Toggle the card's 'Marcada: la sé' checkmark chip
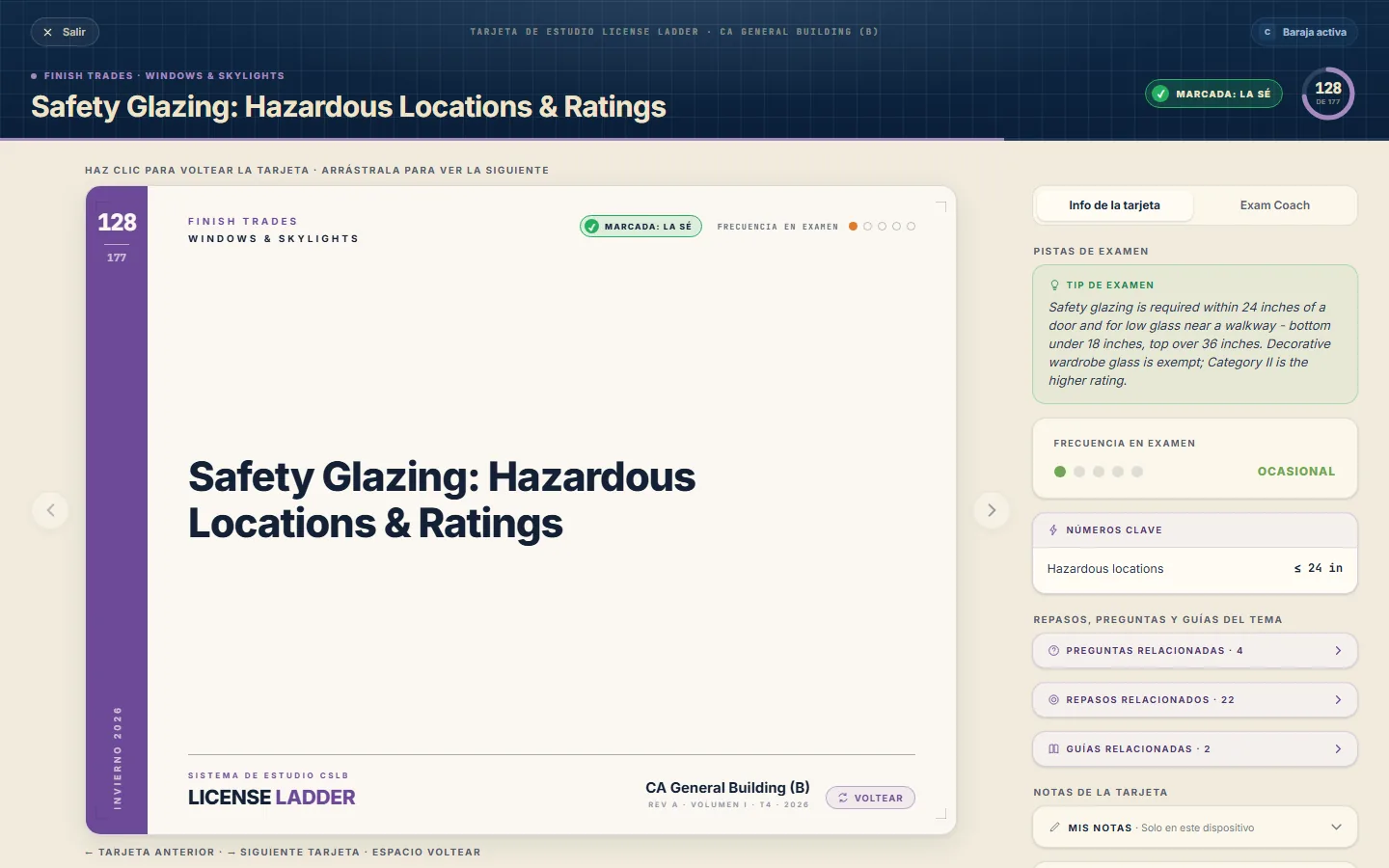 click(x=640, y=227)
